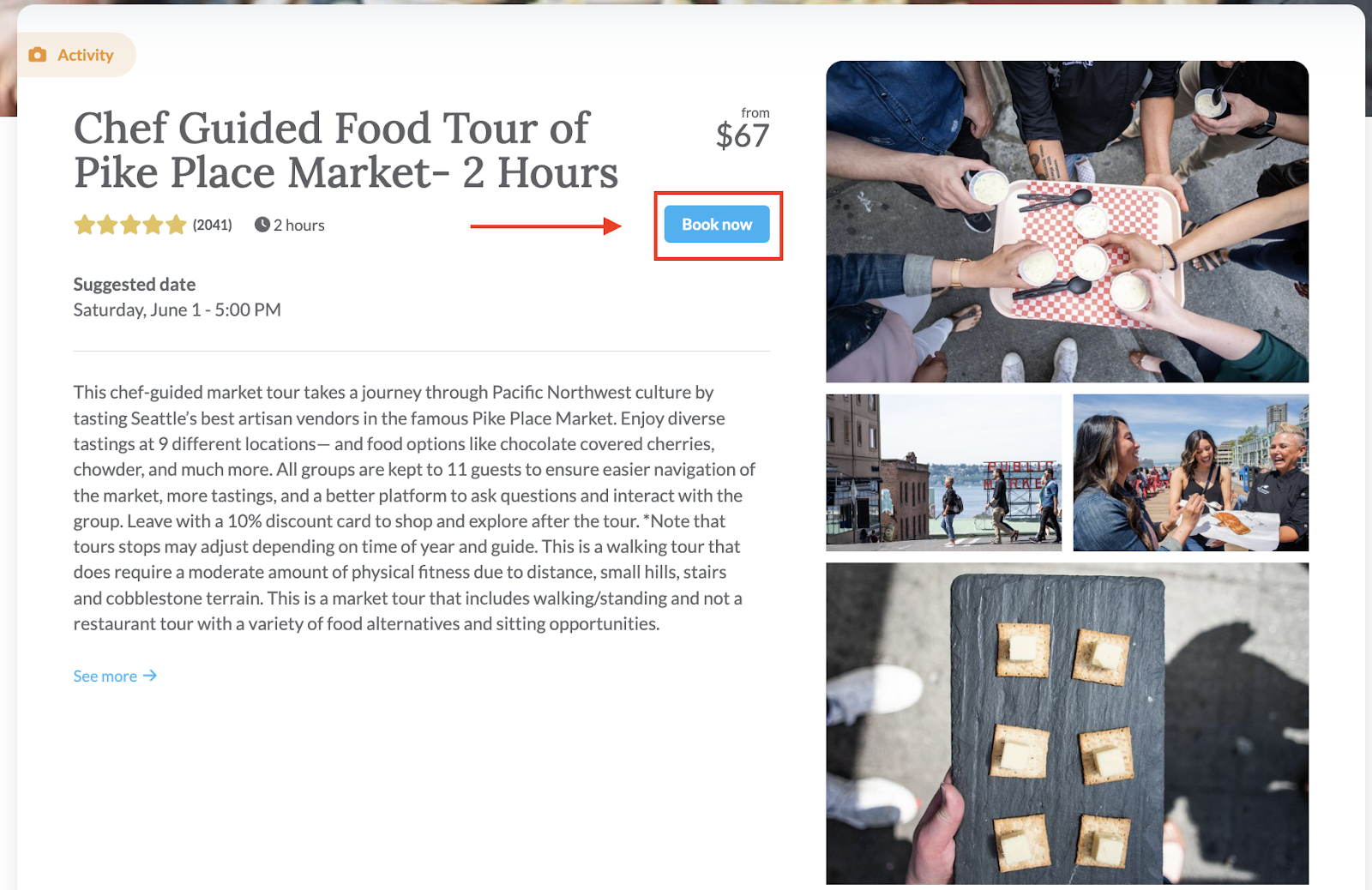The image size is (1372, 890).
Task: Click the Book now button
Action: click(x=717, y=225)
